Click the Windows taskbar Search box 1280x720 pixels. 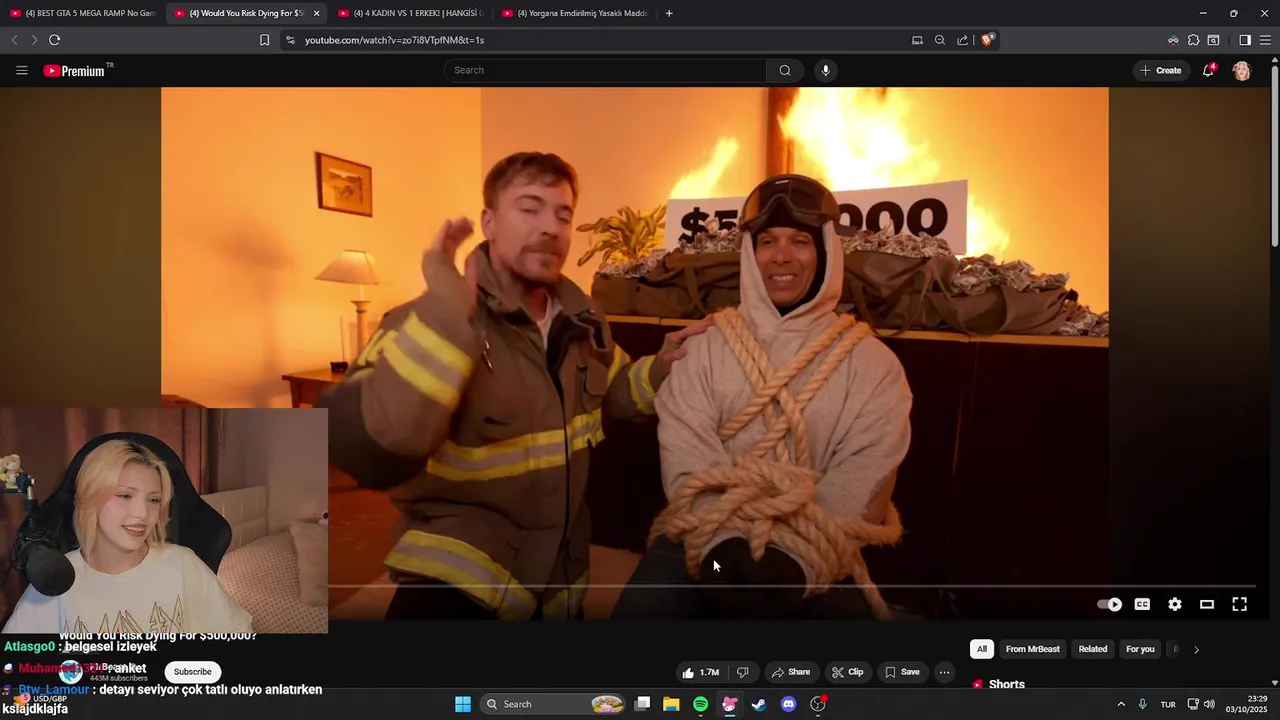click(x=555, y=704)
